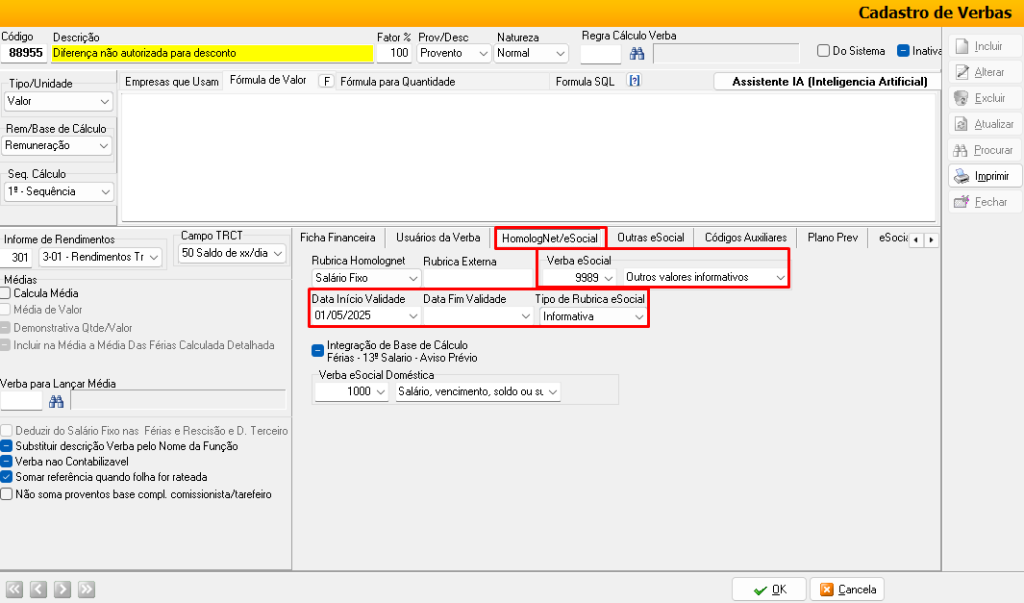Screen dimensions: 1024x603
Task: Toggle the Do Sistema checkbox
Action: pos(824,50)
